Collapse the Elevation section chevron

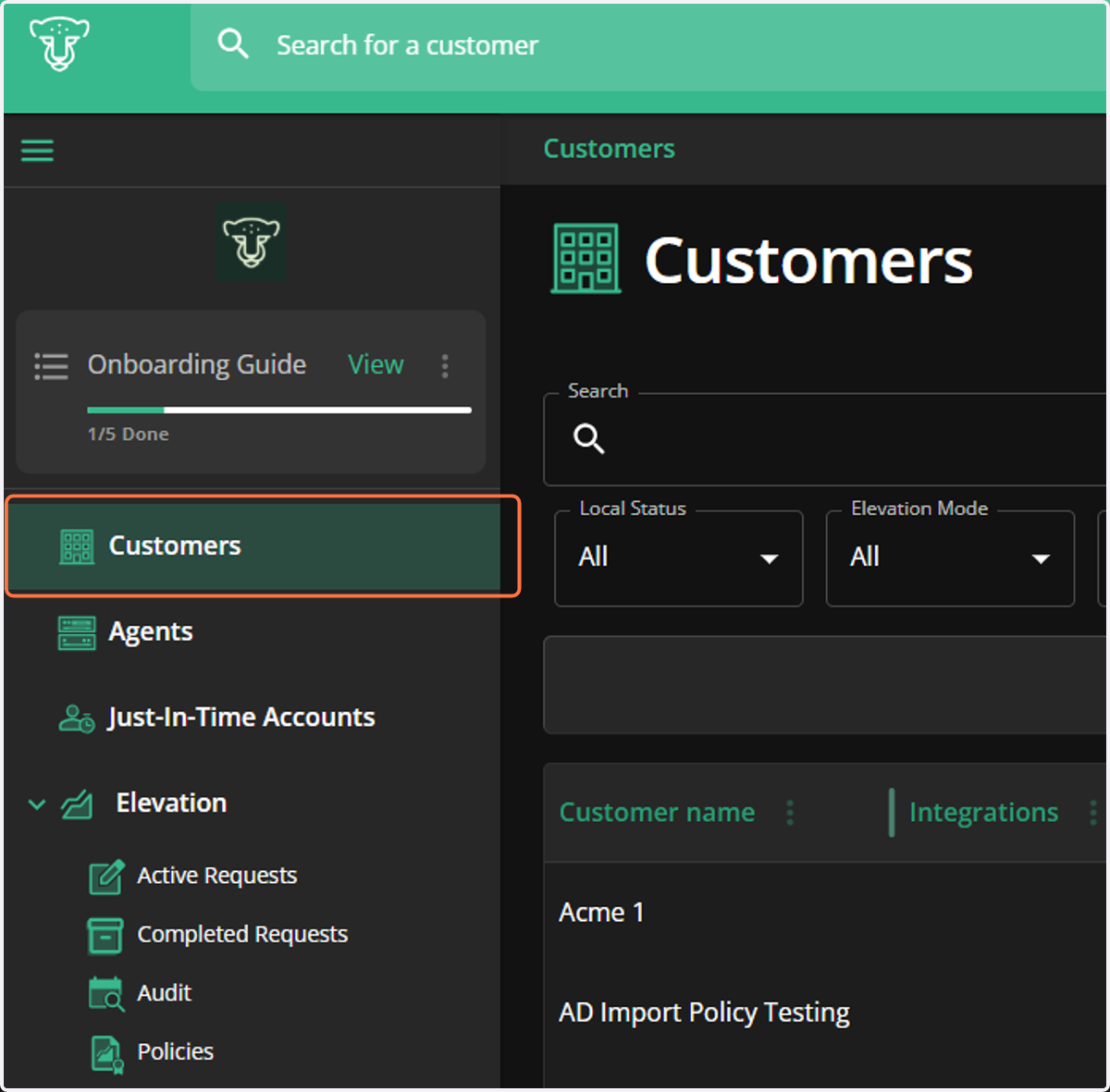(x=37, y=804)
